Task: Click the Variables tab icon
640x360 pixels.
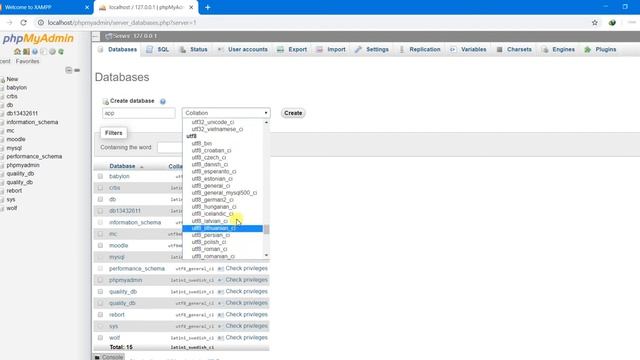Action: [453, 49]
